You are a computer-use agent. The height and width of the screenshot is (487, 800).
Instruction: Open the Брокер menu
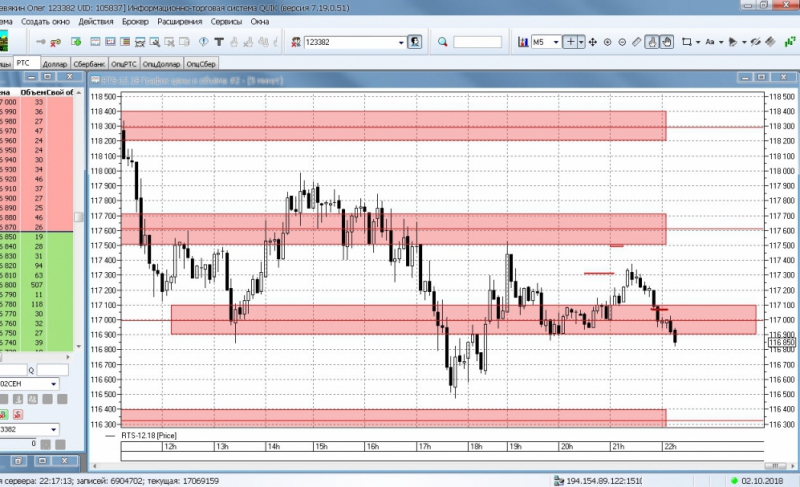click(135, 21)
